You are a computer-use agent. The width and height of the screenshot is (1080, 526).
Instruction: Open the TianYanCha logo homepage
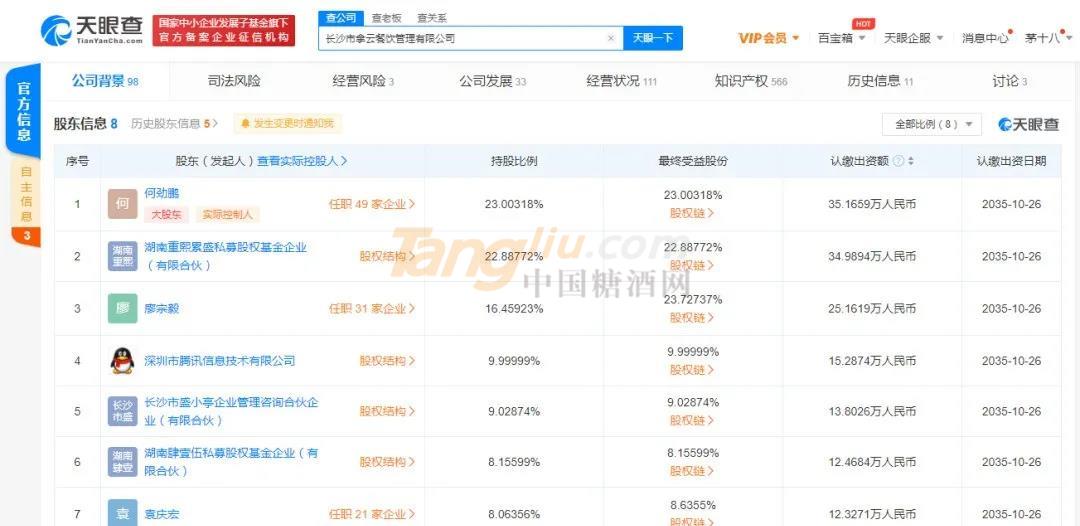click(92, 30)
